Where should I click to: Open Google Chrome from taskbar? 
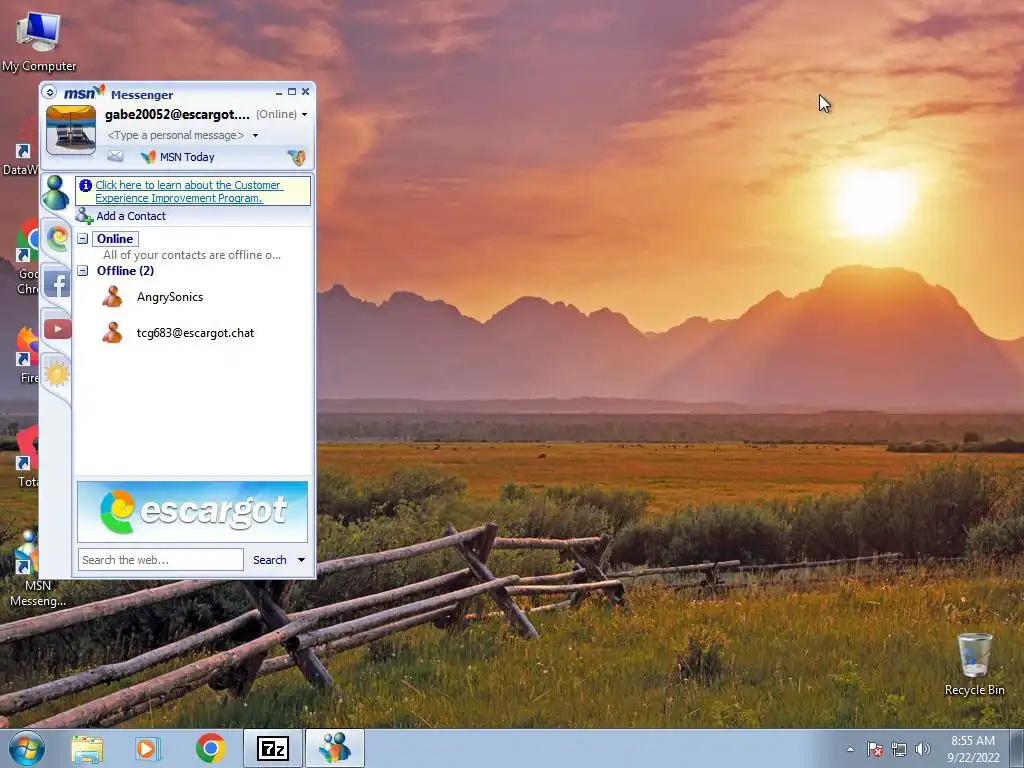pos(210,748)
